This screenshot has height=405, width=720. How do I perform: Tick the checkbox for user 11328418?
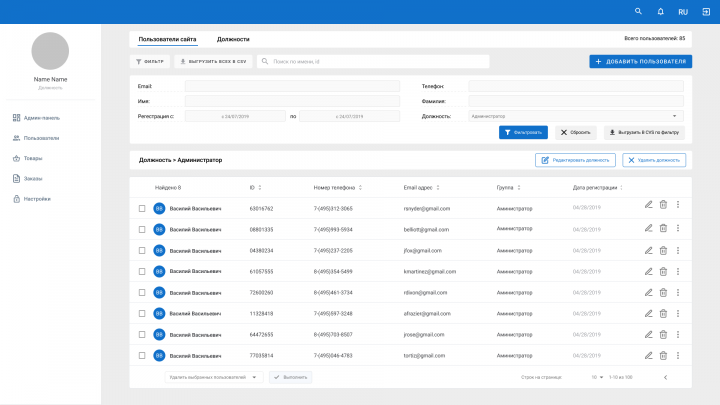[x=142, y=314]
